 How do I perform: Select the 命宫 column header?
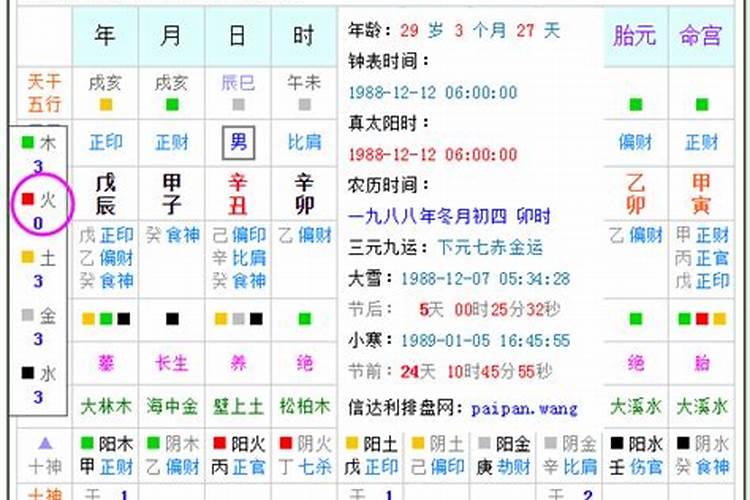[700, 35]
